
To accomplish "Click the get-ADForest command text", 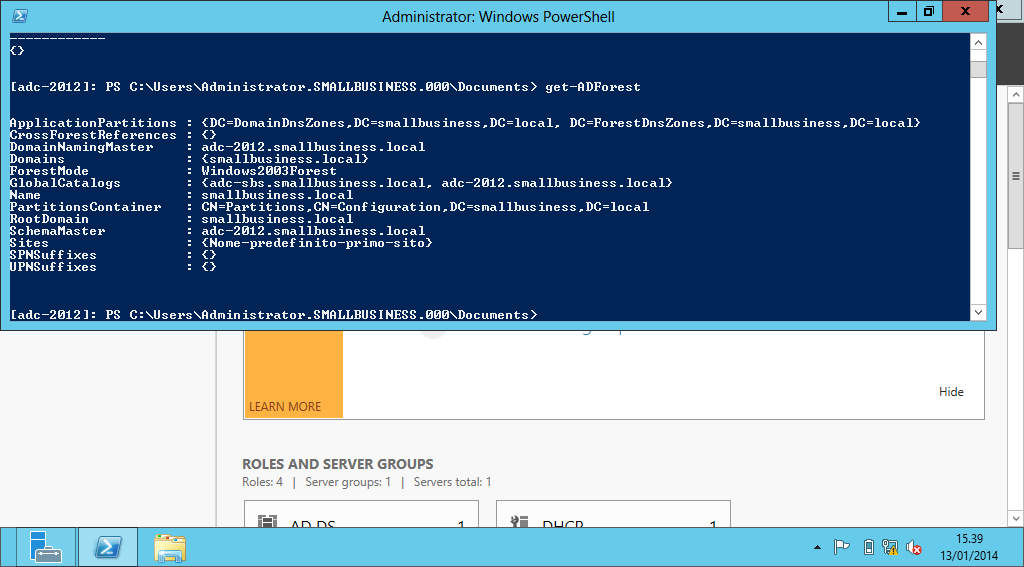I will pos(592,87).
